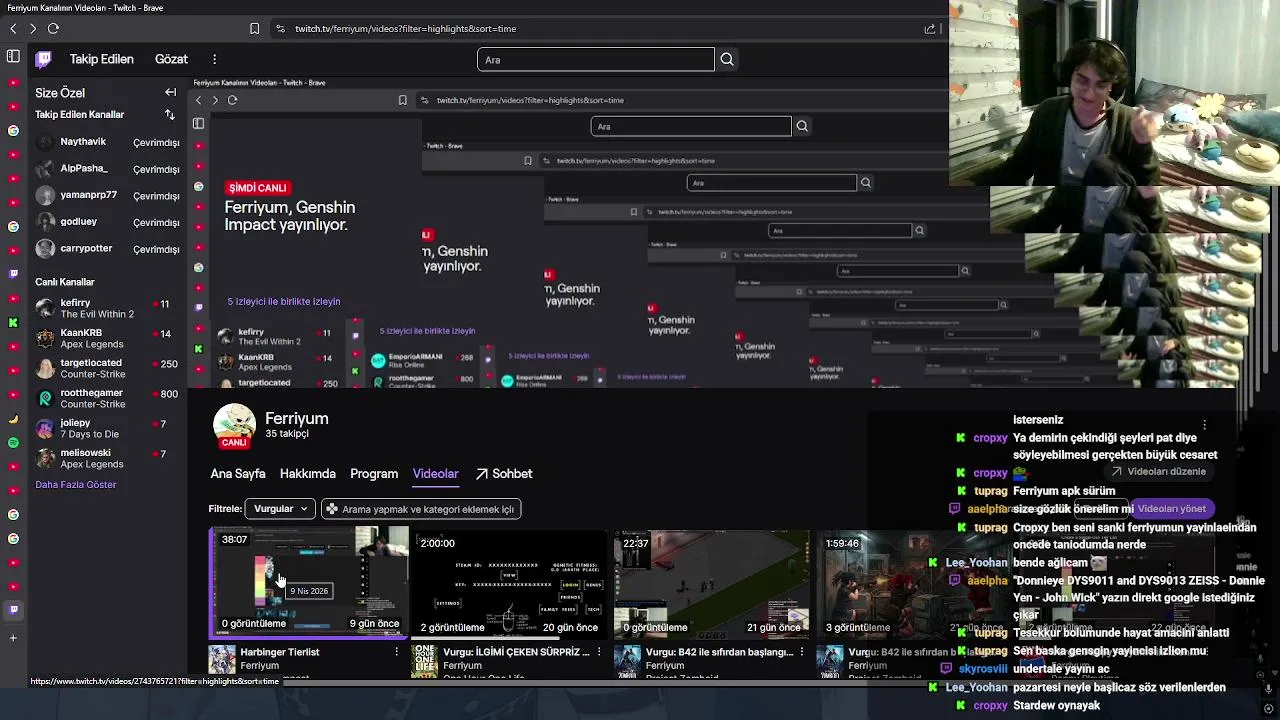Open the 38:07 Harbinger Tierlist thumbnail
The image size is (1280, 720).
tap(309, 582)
